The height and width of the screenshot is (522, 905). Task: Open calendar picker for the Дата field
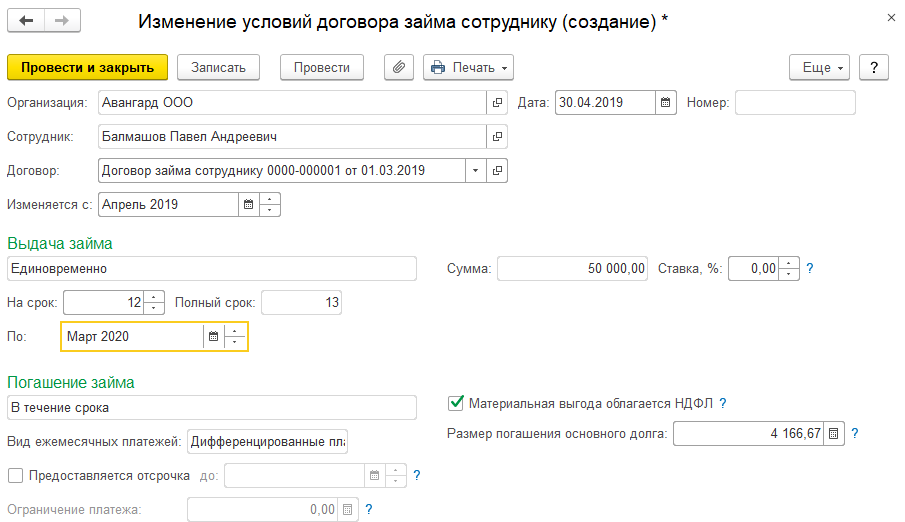(666, 103)
